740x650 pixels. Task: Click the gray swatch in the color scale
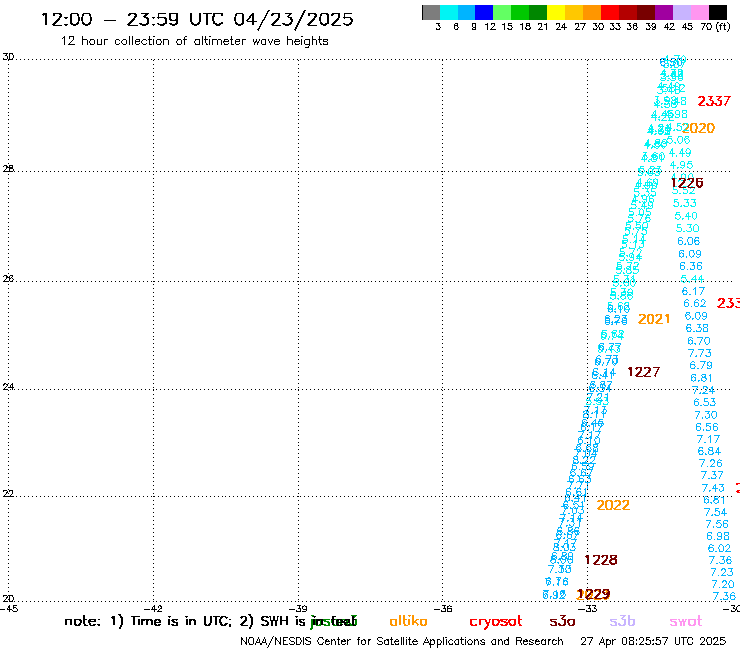point(431,12)
